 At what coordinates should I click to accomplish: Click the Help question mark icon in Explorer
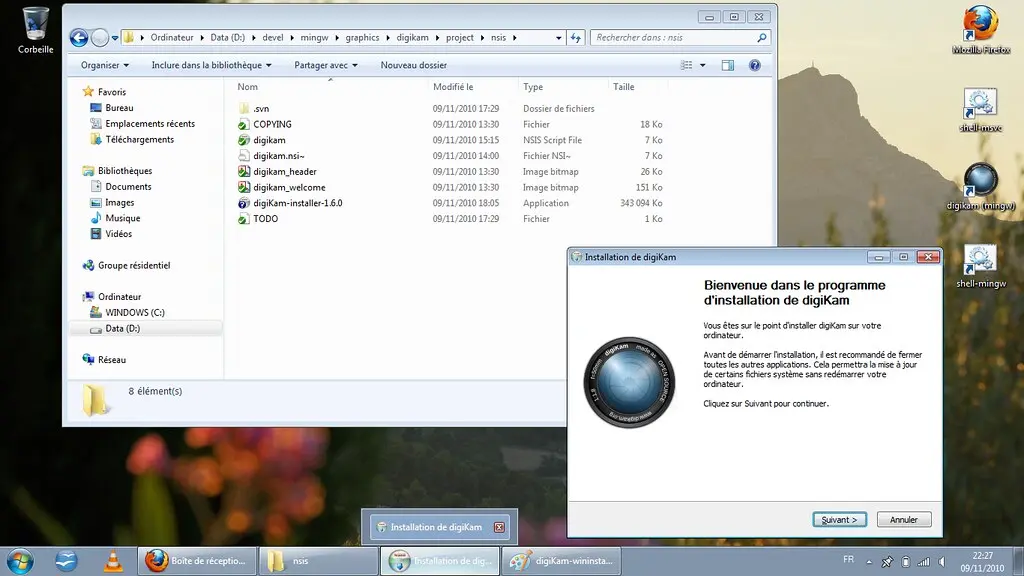click(x=757, y=65)
